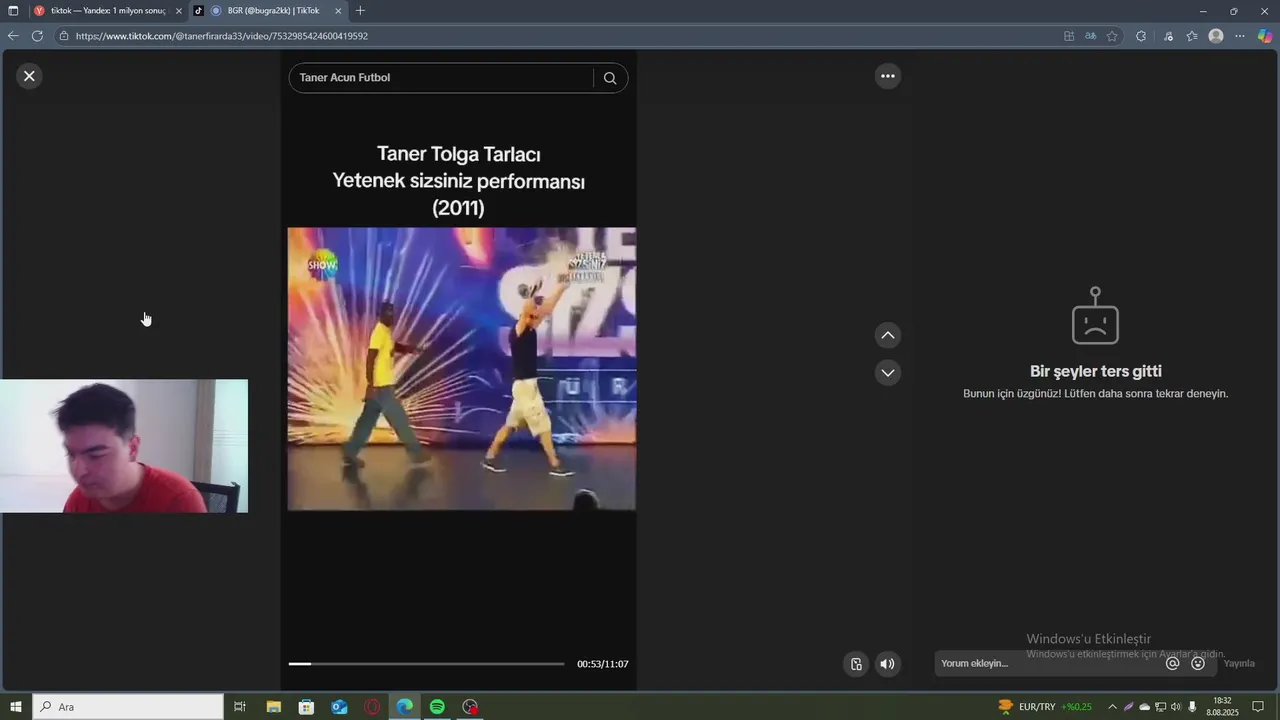
Task: Launch Opera browser from taskbar
Action: tap(372, 707)
